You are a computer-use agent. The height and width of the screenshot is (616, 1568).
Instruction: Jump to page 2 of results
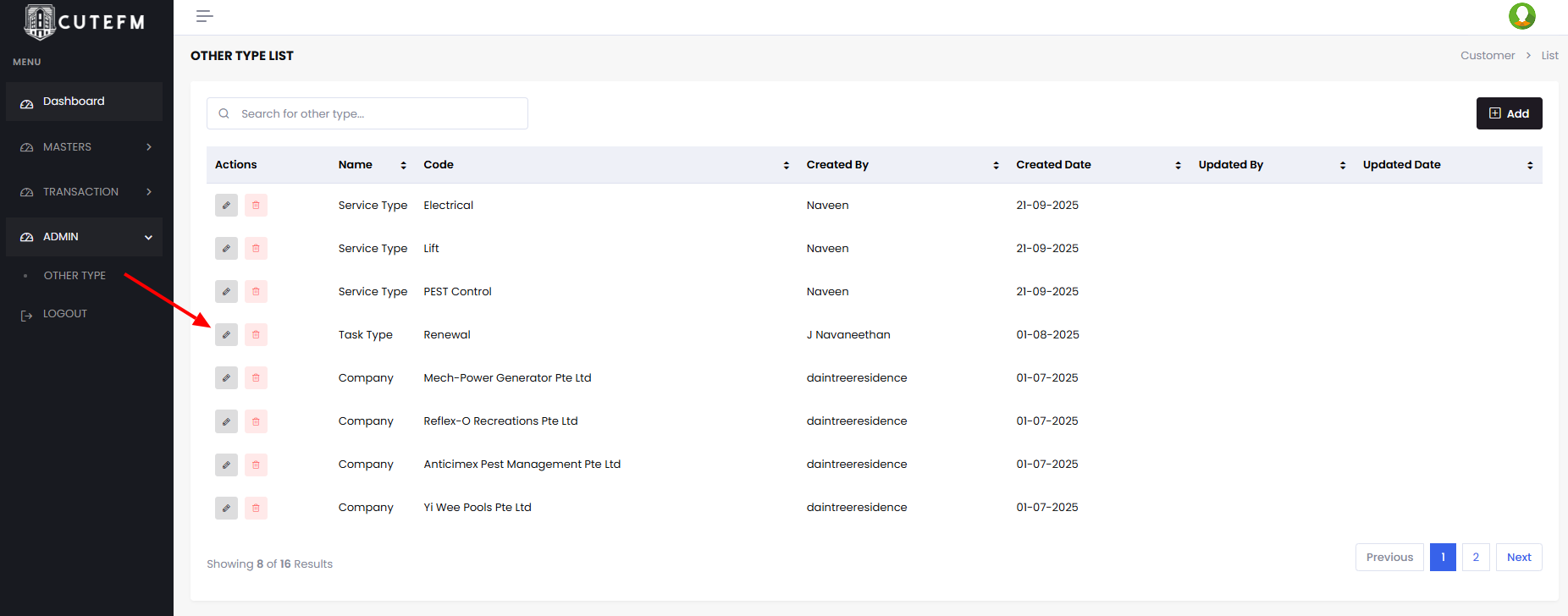pyautogui.click(x=1475, y=558)
